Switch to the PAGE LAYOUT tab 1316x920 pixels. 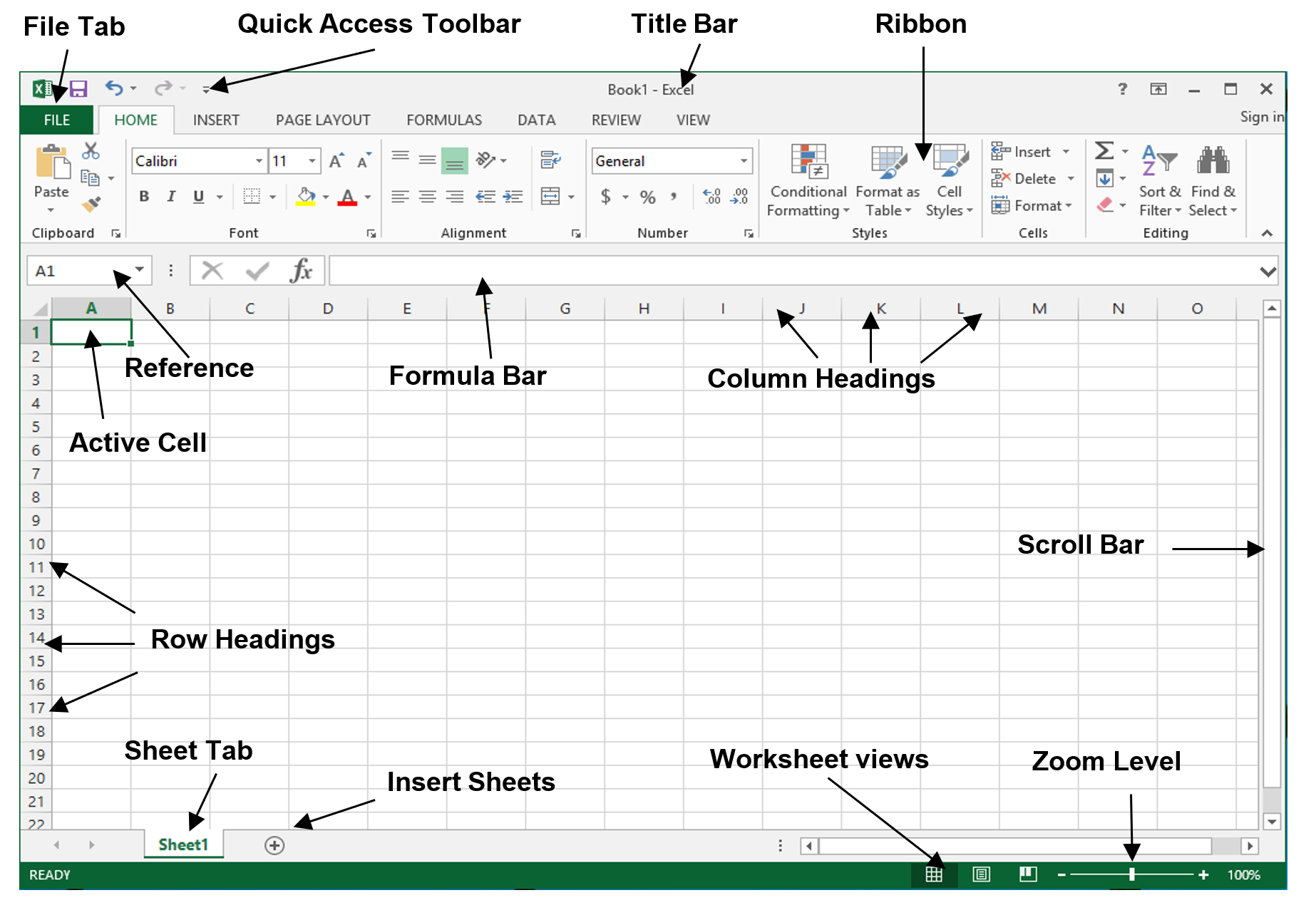click(323, 120)
